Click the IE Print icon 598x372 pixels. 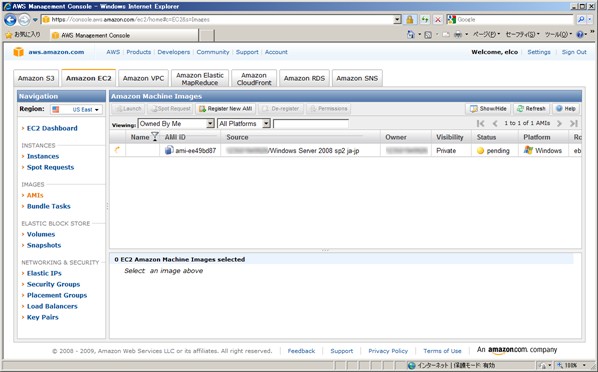(458, 35)
